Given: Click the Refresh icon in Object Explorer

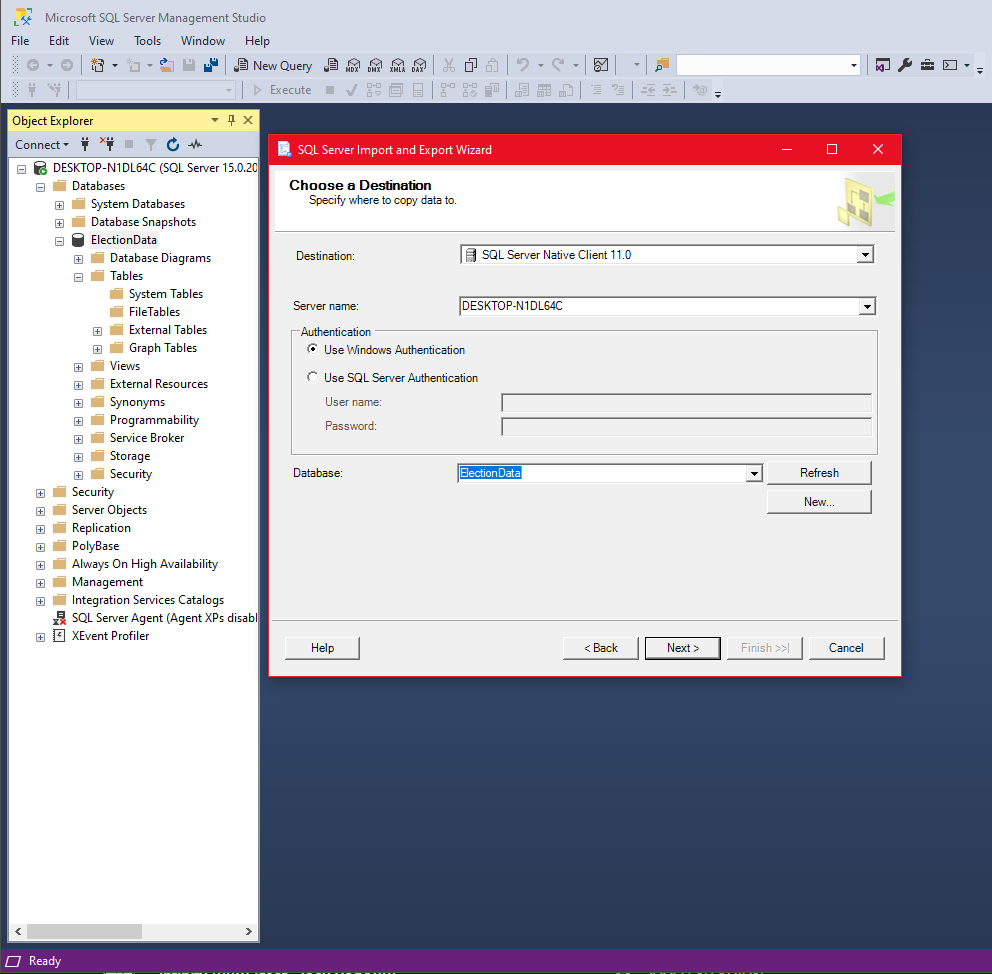Looking at the screenshot, I should tap(173, 144).
